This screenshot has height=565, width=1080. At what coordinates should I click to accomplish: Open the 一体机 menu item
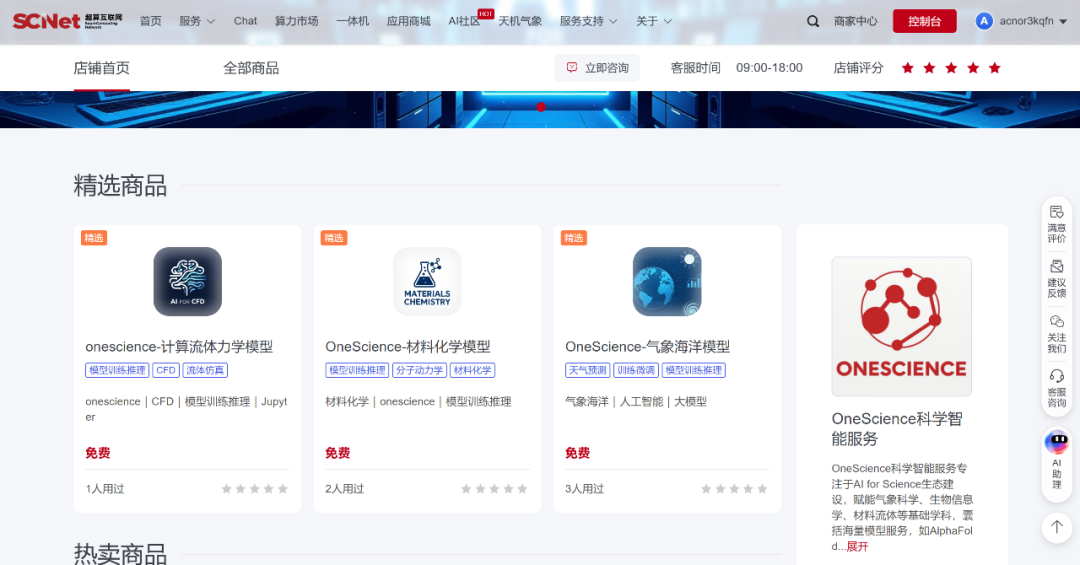click(x=353, y=21)
